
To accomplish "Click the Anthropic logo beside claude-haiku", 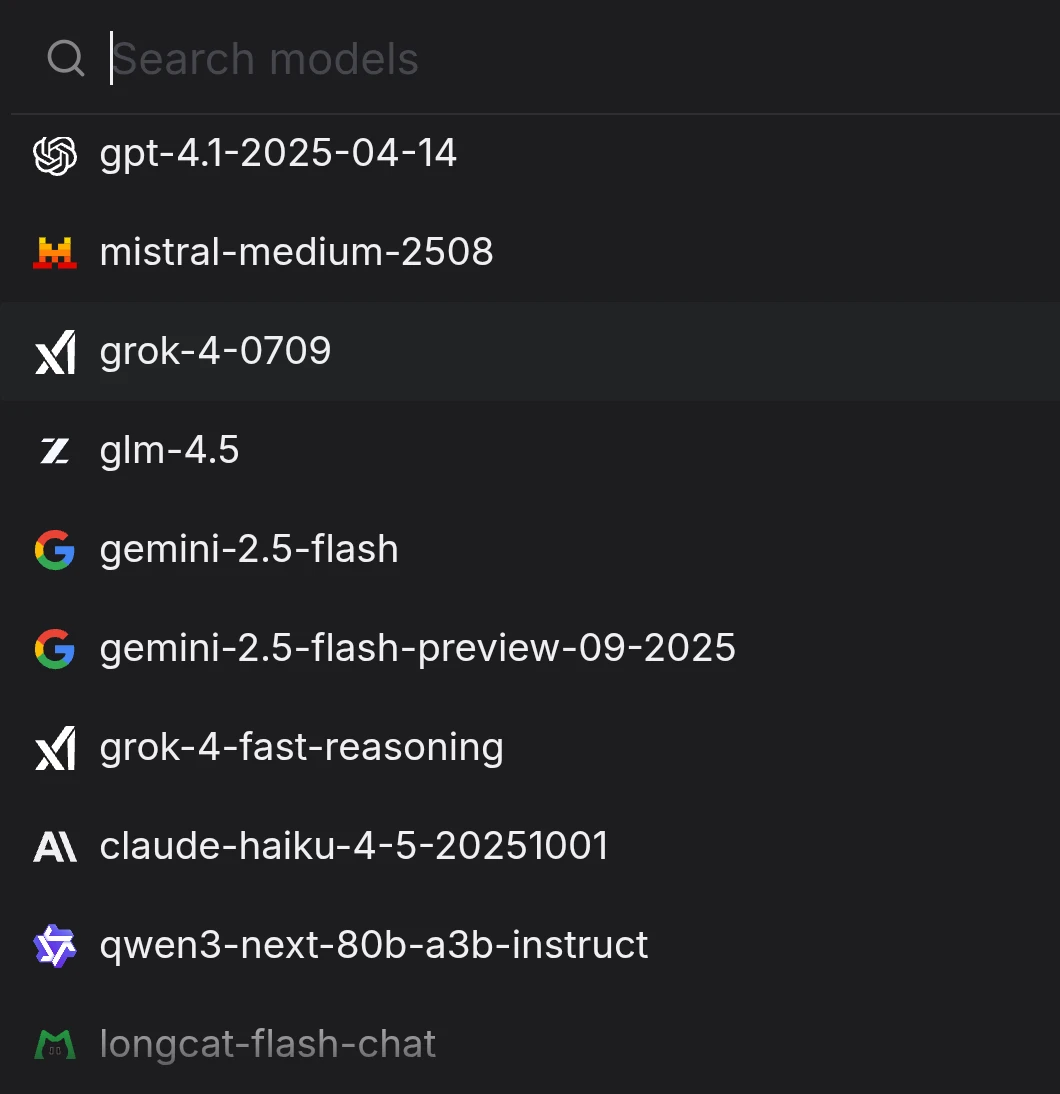I will coord(55,847).
